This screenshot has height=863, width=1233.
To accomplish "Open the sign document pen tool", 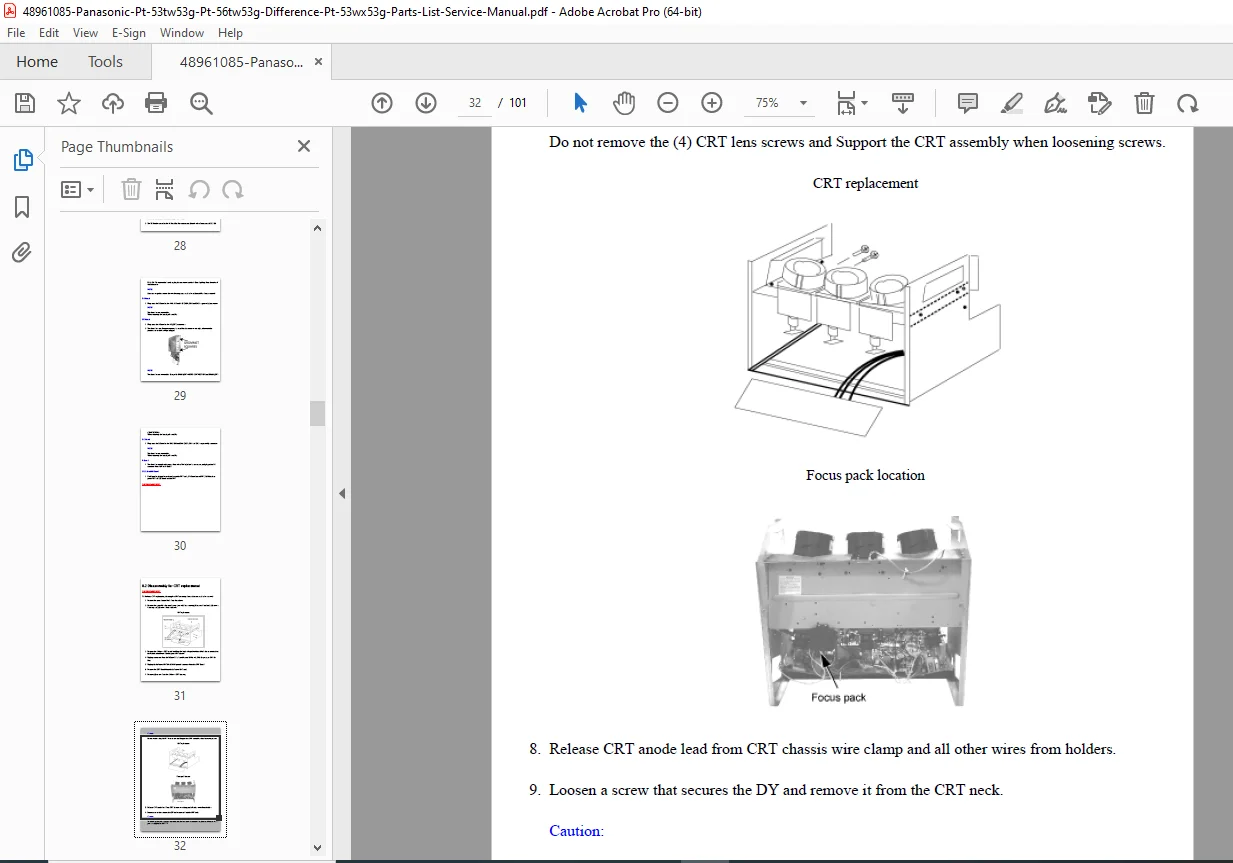I will coord(1055,103).
